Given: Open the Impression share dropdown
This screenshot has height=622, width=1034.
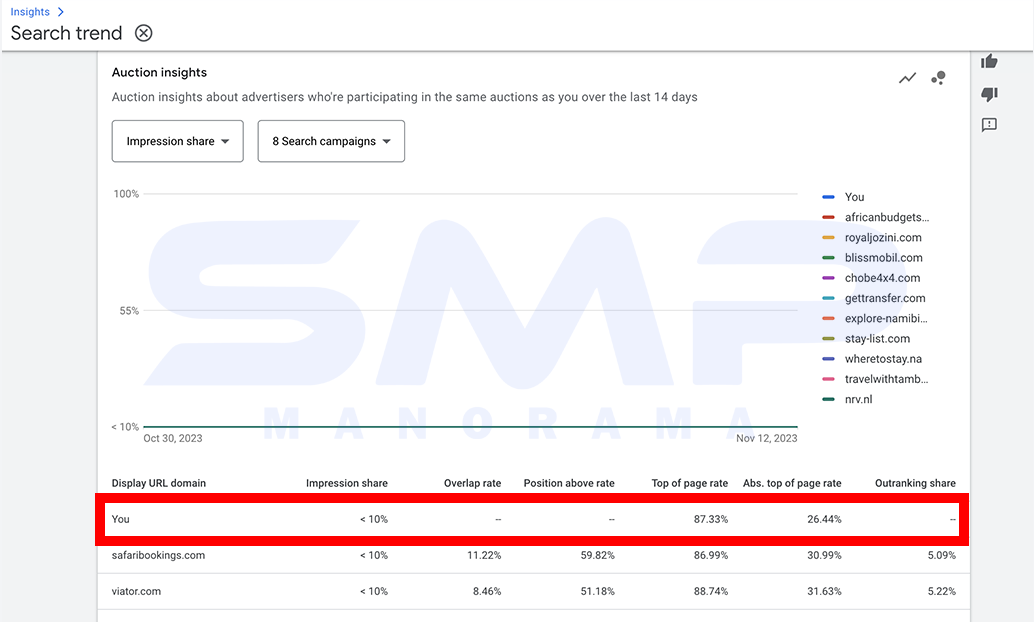Looking at the screenshot, I should [177, 141].
